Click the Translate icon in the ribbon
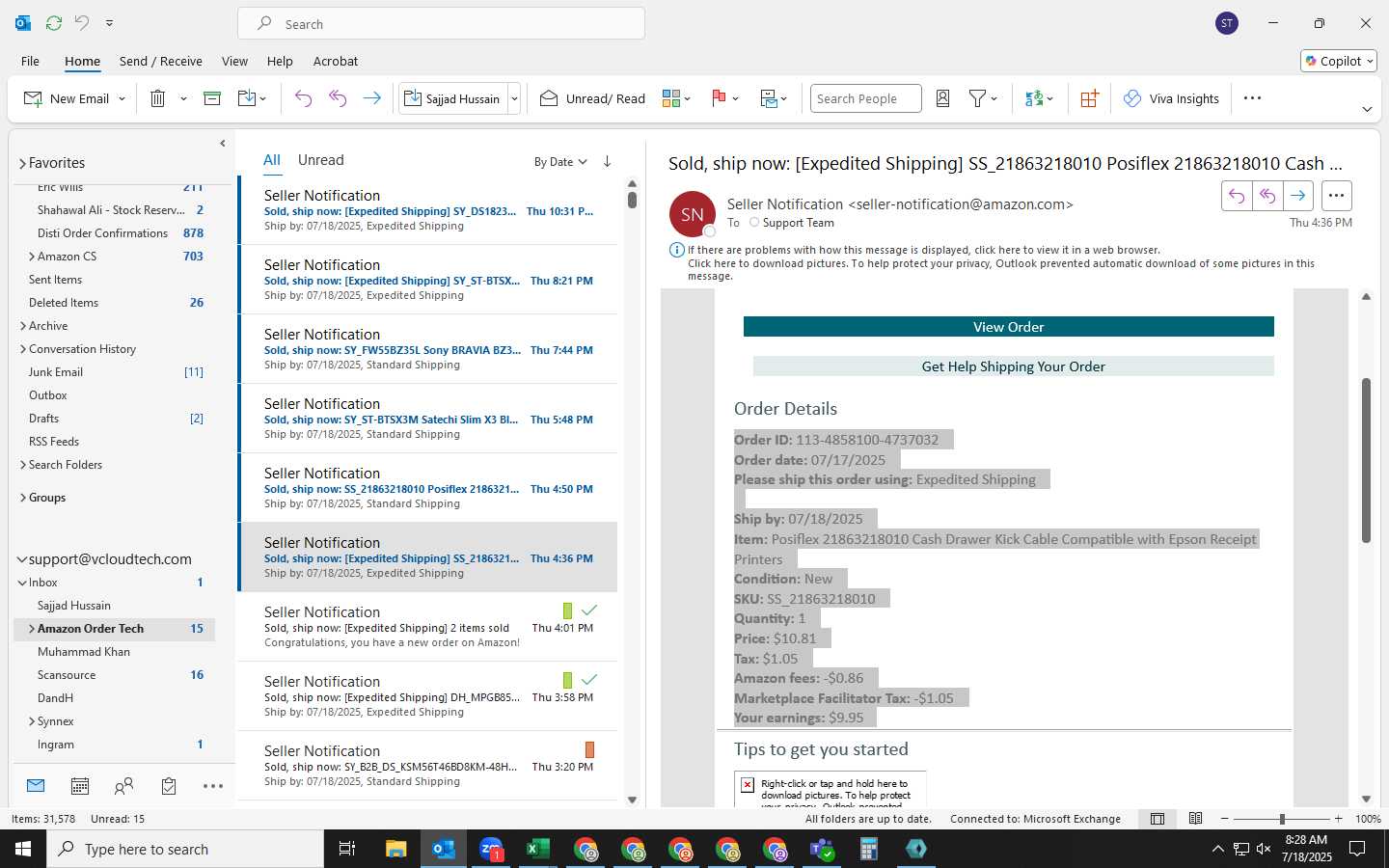The height and width of the screenshot is (868, 1389). pos(1034,98)
